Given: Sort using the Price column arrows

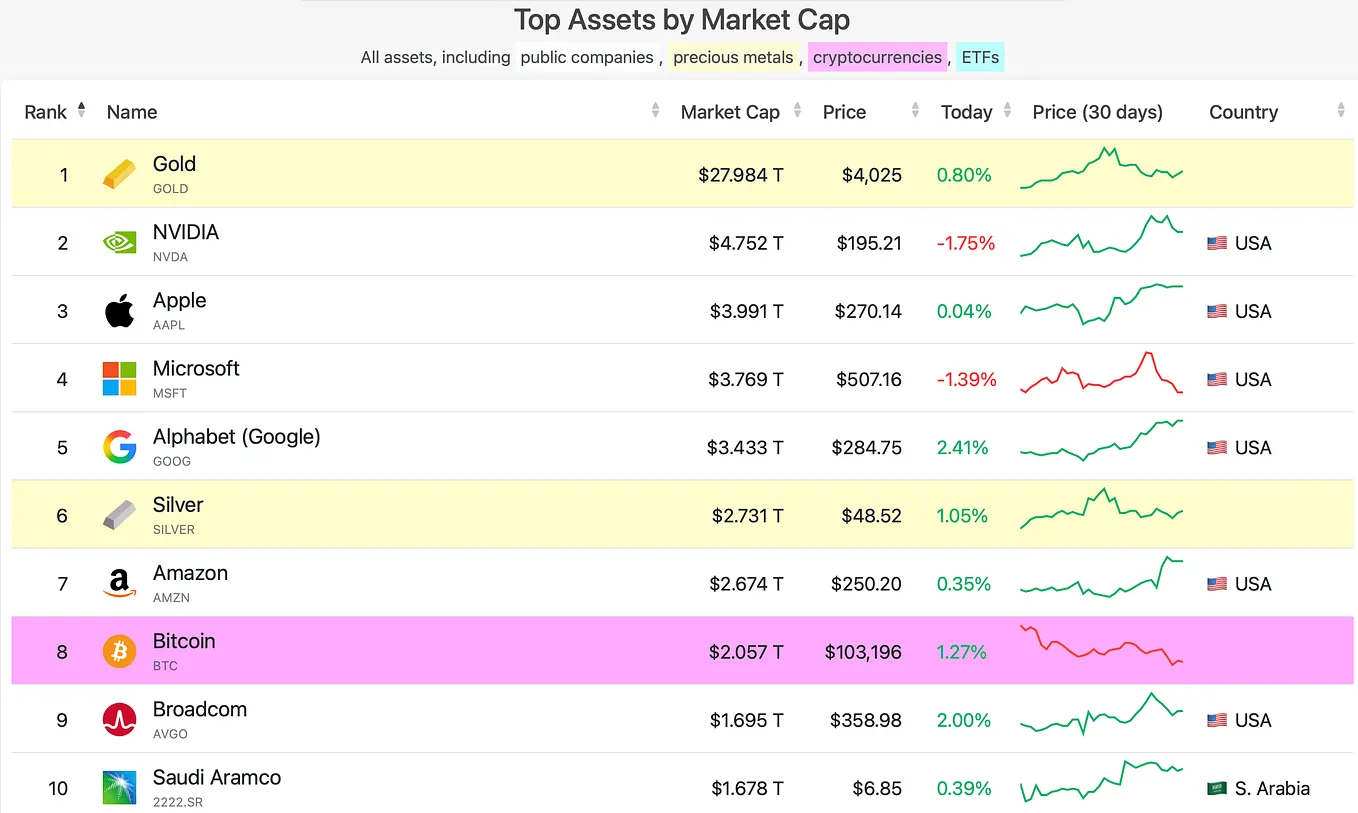Looking at the screenshot, I should coord(915,111).
